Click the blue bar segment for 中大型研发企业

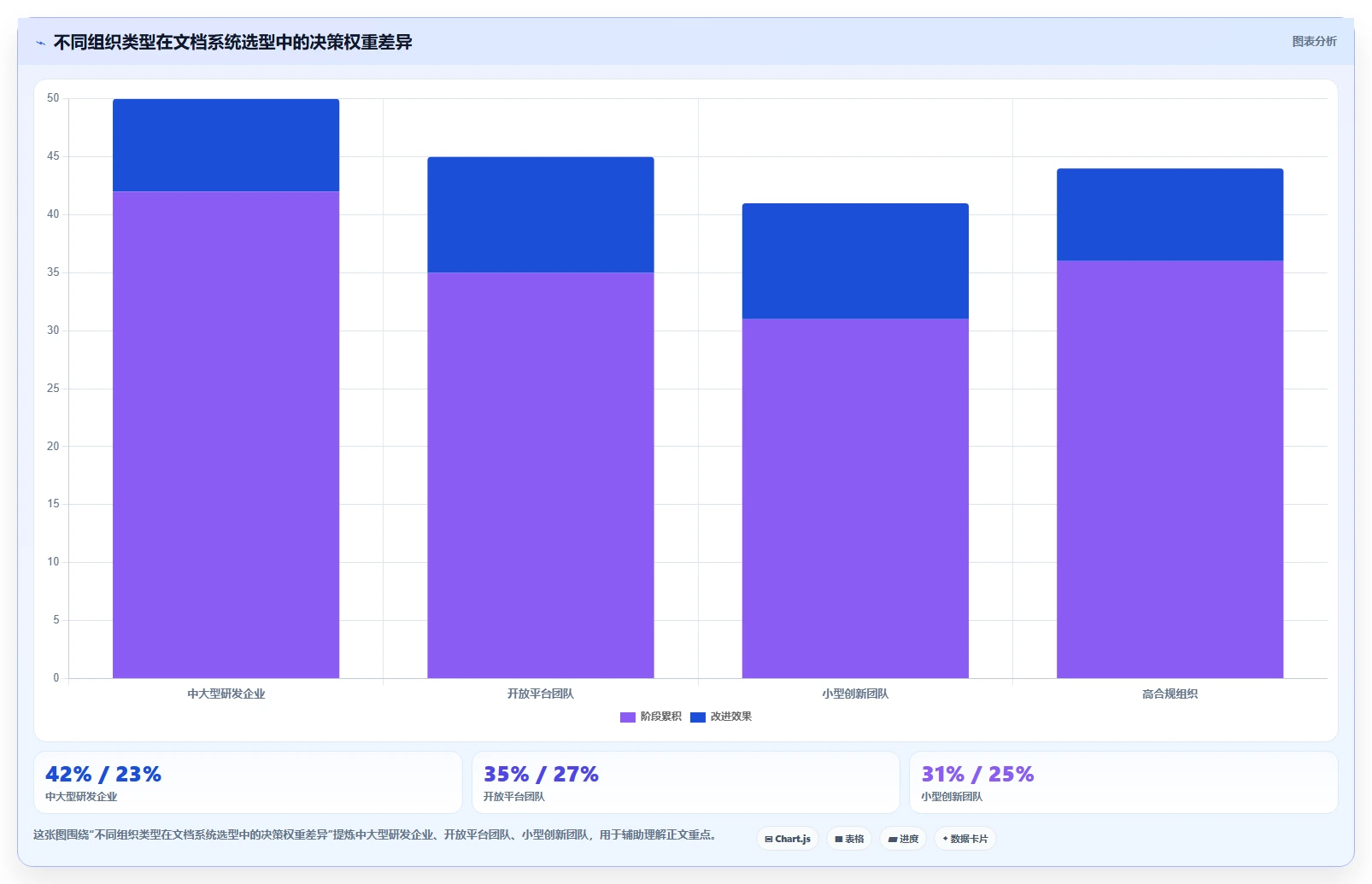click(226, 145)
